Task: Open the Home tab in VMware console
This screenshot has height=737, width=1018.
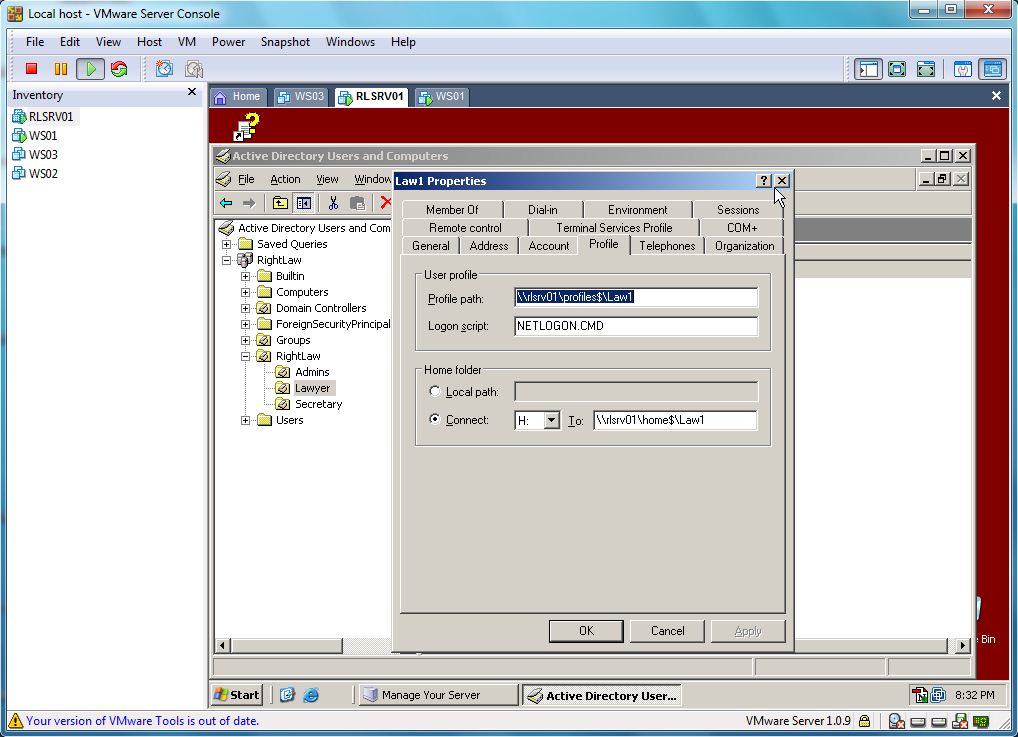Action: coord(238,97)
